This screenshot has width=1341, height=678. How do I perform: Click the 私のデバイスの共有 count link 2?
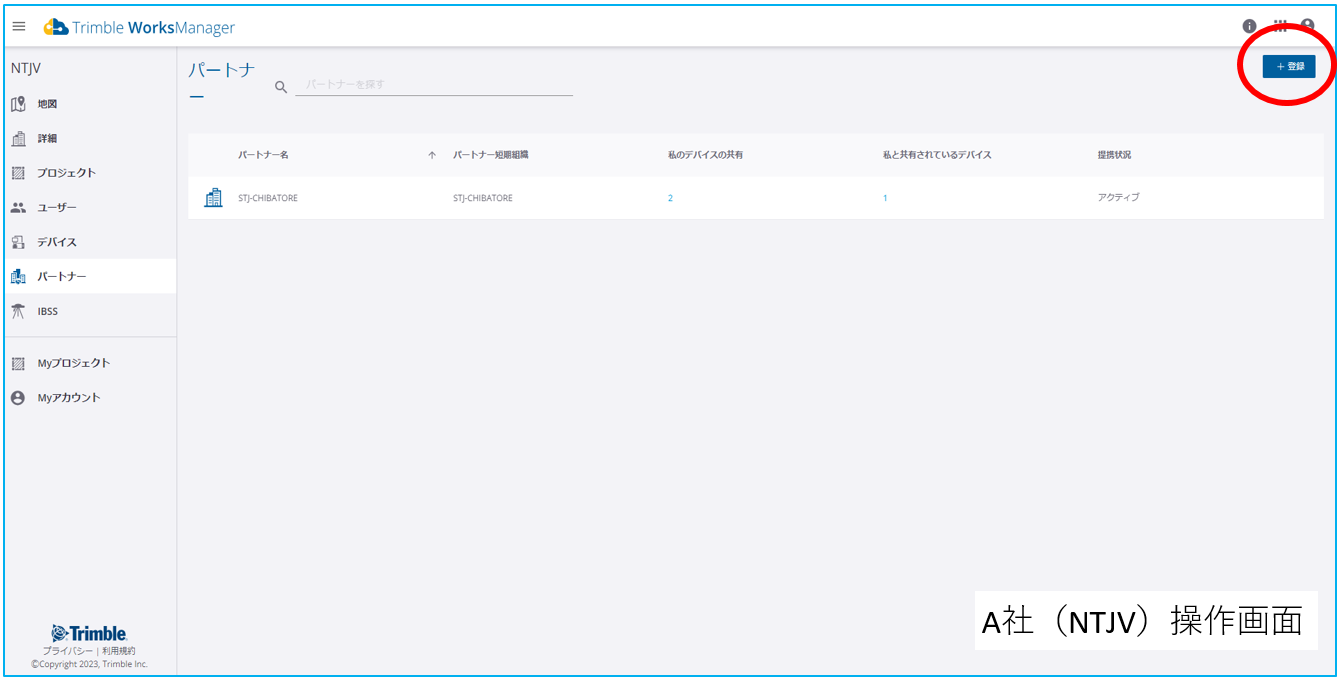coord(670,198)
